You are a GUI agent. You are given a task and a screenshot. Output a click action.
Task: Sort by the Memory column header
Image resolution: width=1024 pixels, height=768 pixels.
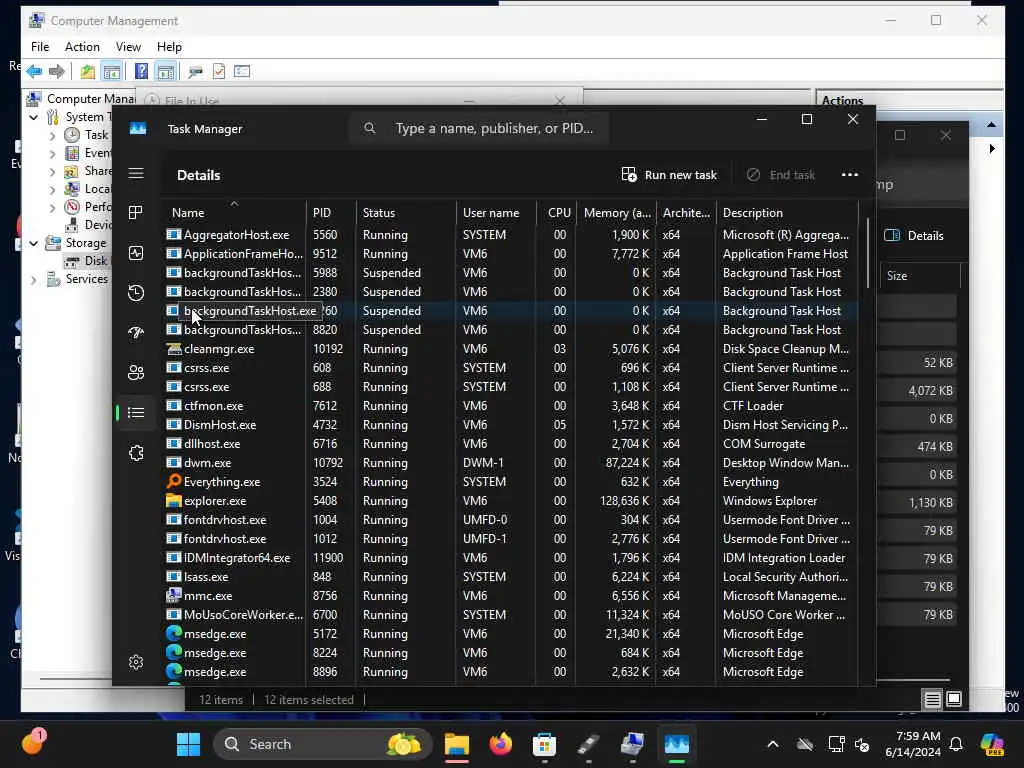616,213
